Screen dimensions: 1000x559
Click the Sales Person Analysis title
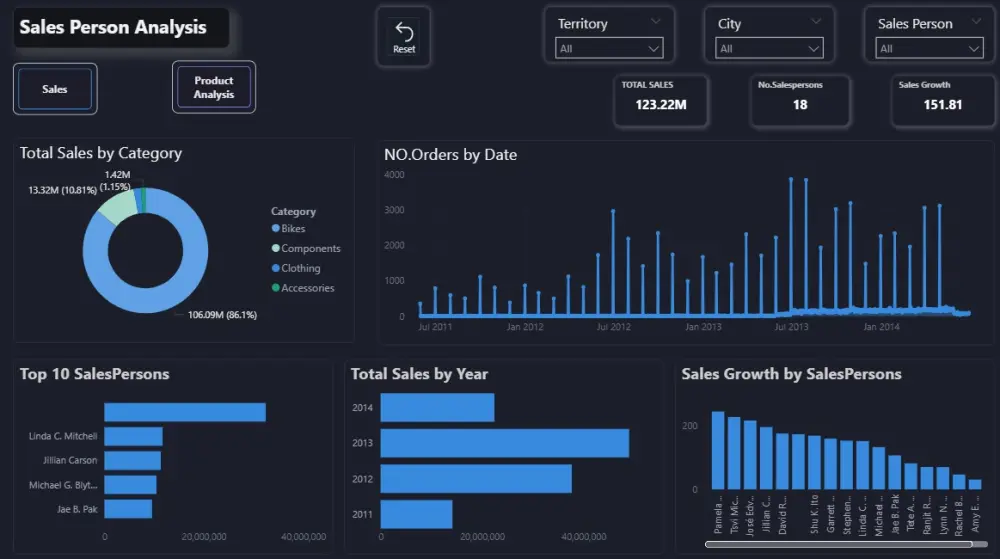(x=113, y=27)
